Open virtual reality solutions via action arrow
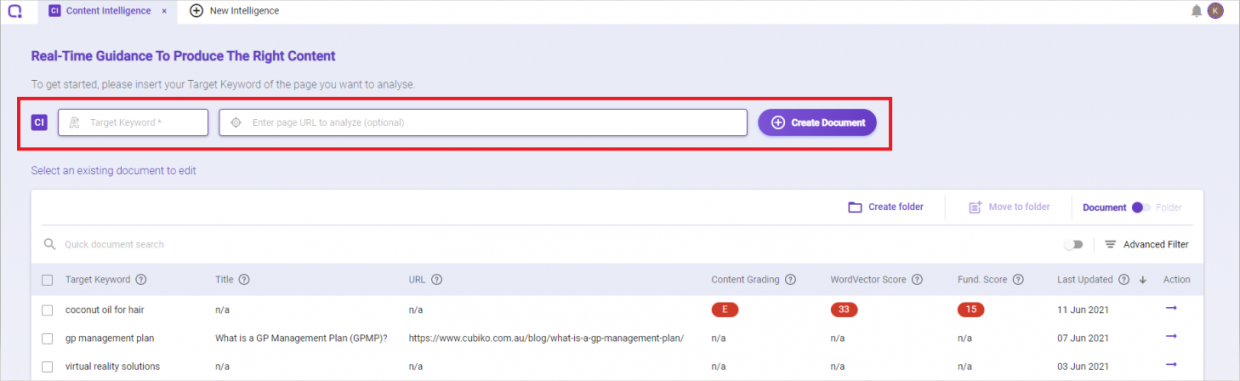Viewport: 1240px width, 381px height. click(1171, 365)
